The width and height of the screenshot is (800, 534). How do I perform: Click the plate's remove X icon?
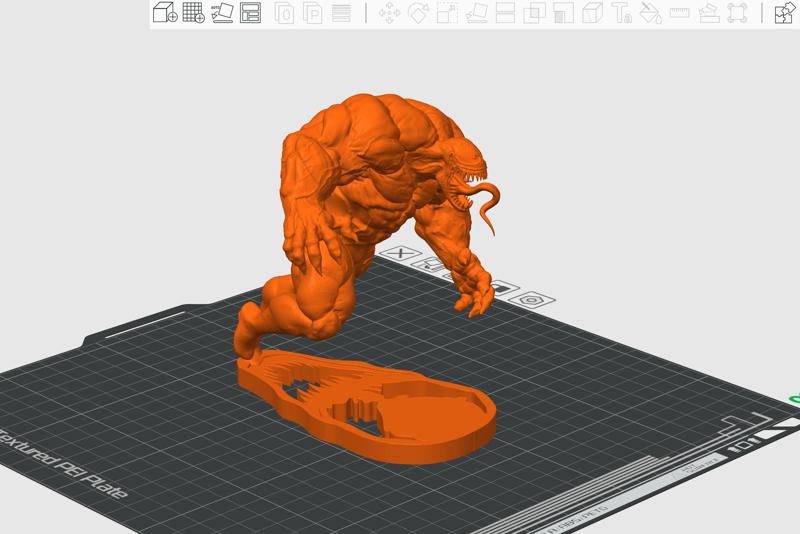point(401,253)
